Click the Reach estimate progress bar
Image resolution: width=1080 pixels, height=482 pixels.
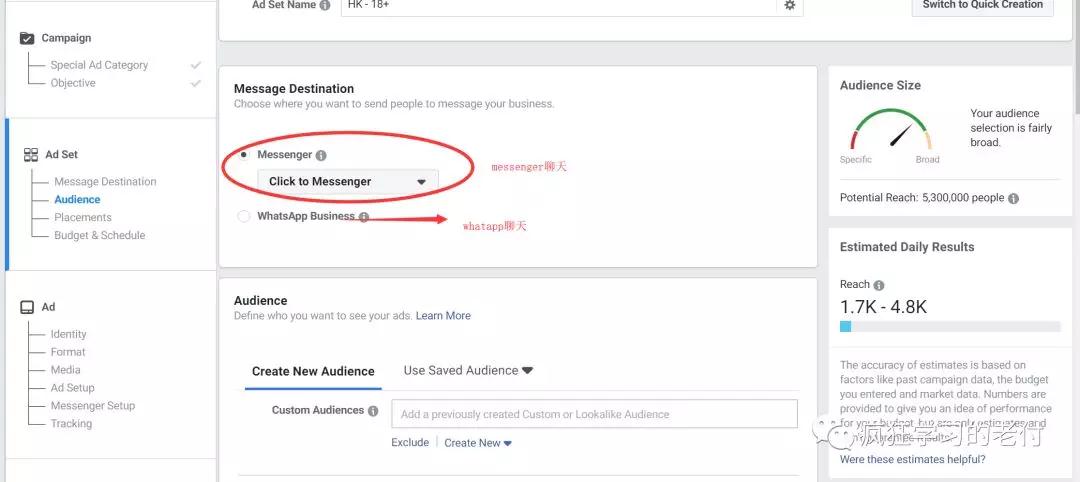pos(949,326)
